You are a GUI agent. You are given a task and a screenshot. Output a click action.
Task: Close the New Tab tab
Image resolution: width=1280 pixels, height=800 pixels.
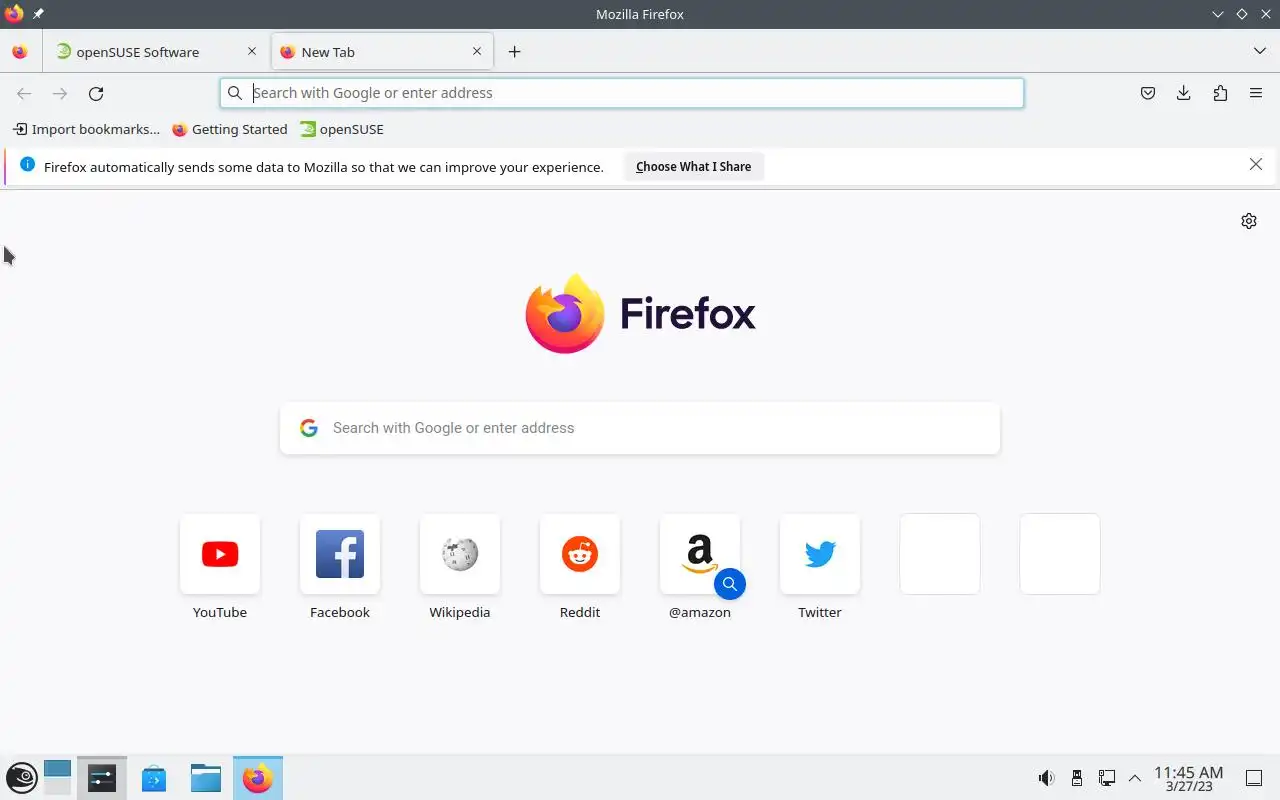477,52
